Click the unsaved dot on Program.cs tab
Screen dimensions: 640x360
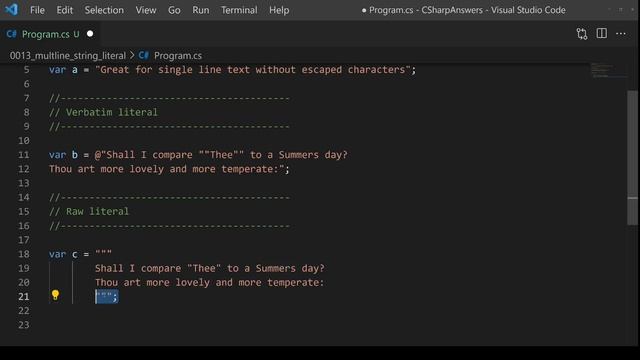click(x=90, y=34)
